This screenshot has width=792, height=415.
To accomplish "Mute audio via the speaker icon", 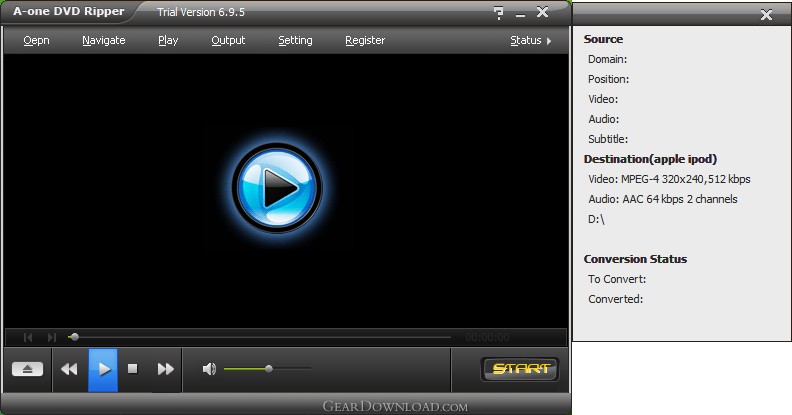I will 209,369.
